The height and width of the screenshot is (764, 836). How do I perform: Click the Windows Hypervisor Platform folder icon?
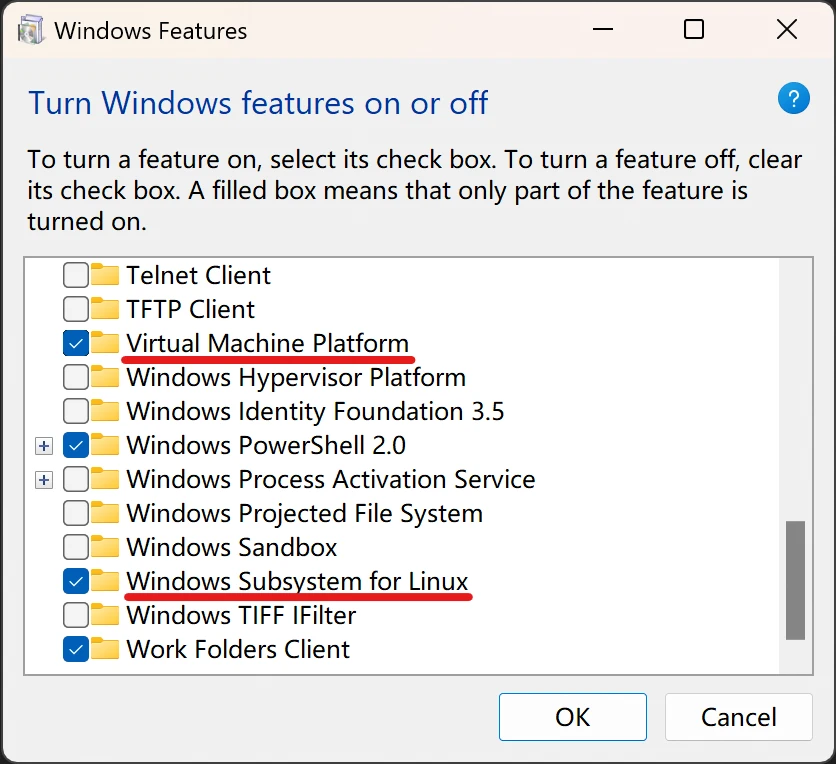point(105,377)
